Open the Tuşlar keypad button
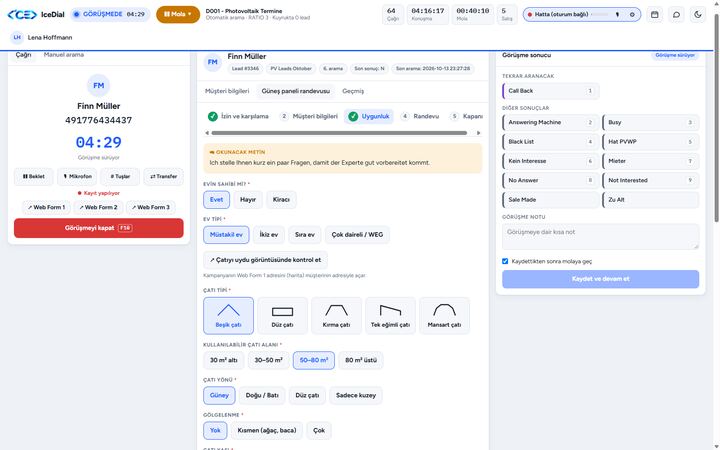 pos(120,176)
